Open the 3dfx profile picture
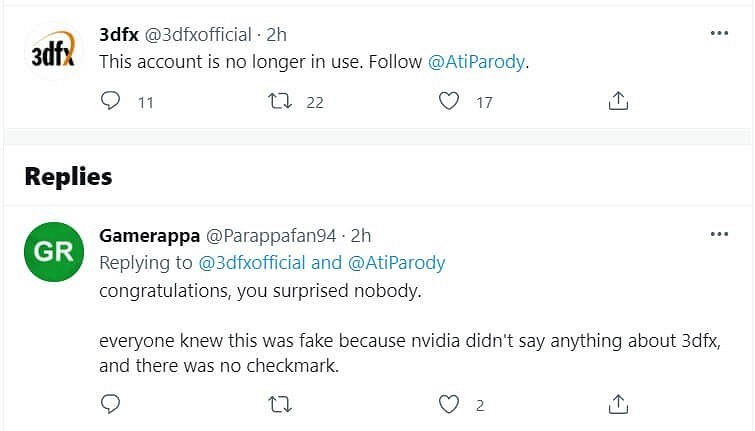755x431 pixels. coord(53,52)
